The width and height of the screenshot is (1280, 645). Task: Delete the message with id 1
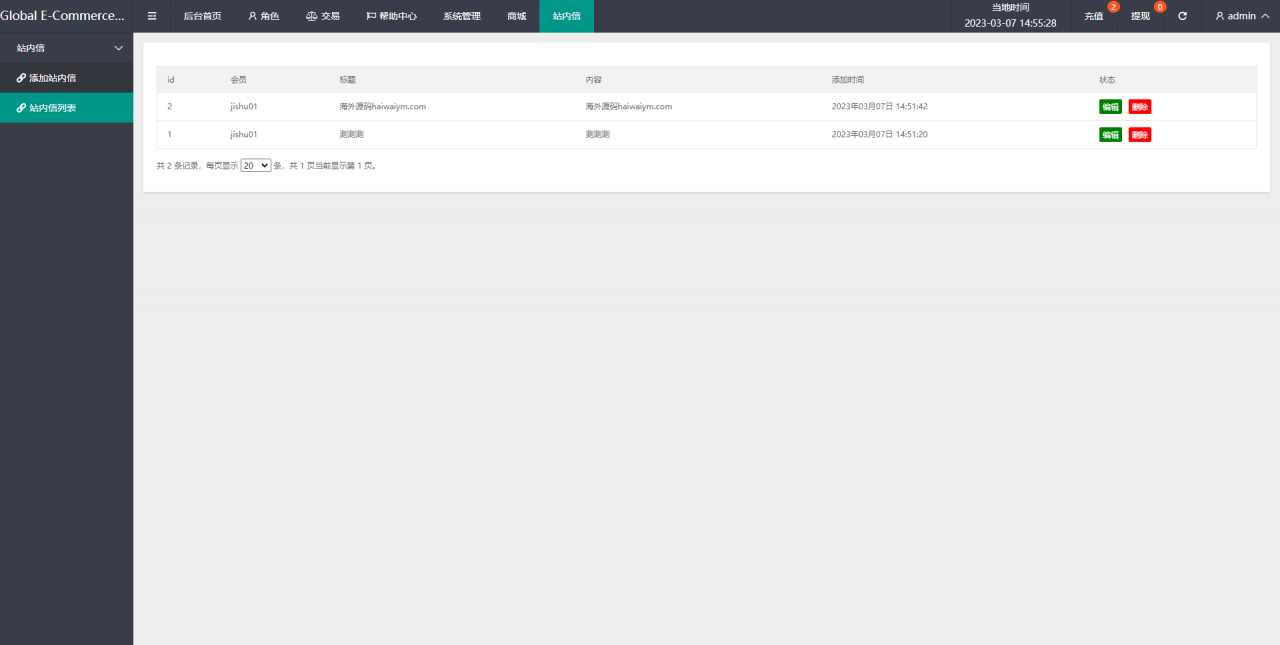(1140, 135)
